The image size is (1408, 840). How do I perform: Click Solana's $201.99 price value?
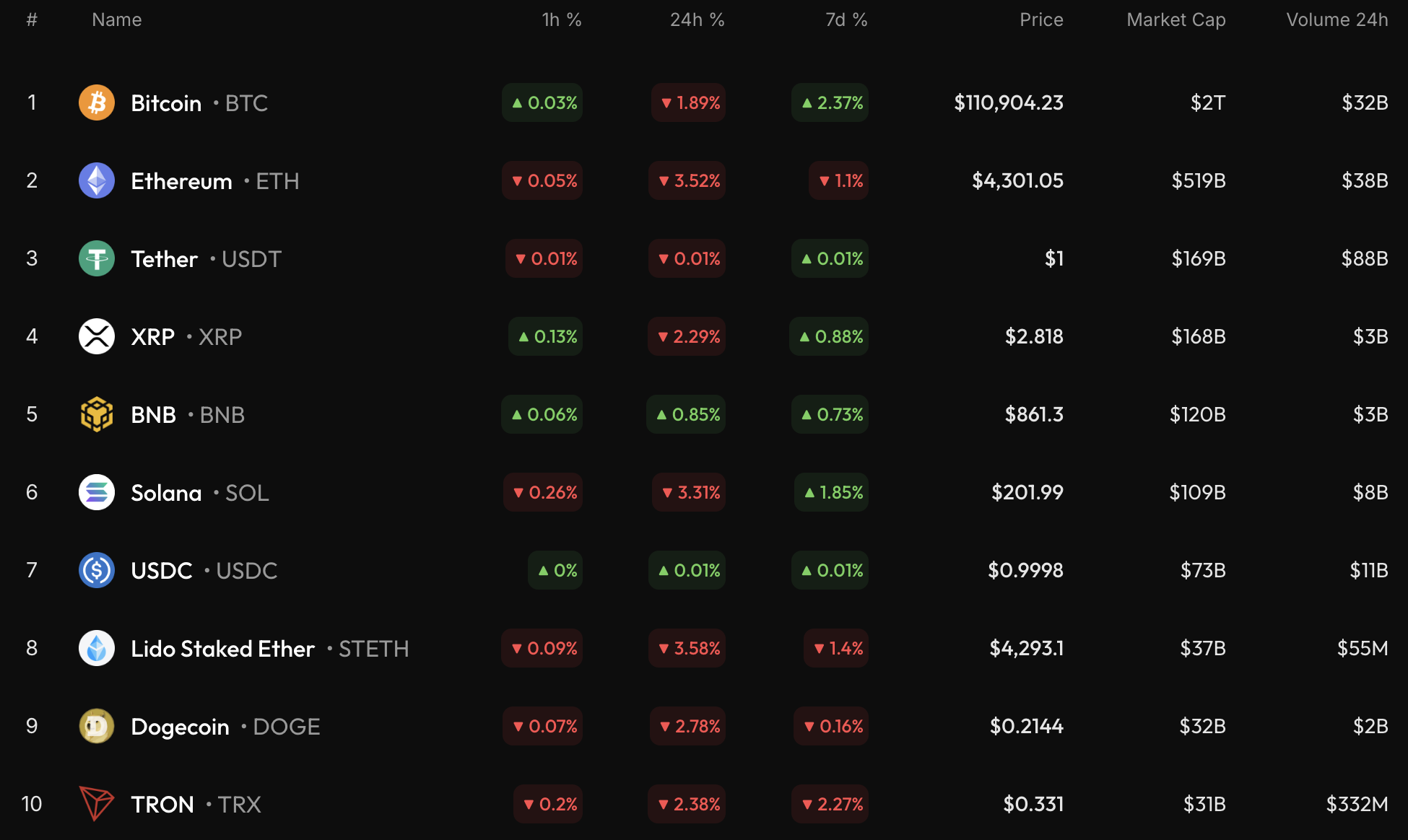(x=1027, y=493)
